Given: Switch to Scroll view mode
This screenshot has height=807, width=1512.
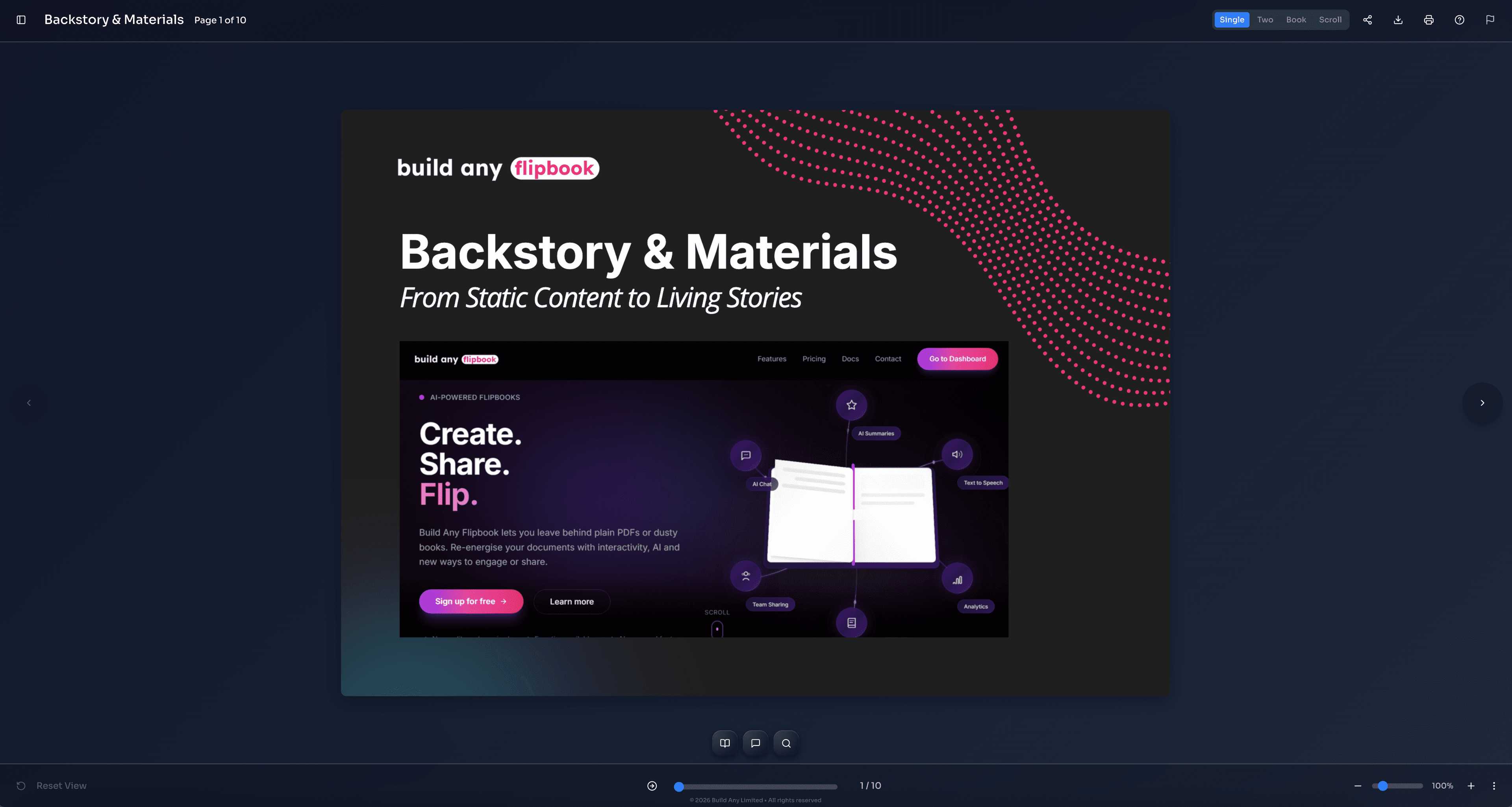Looking at the screenshot, I should pyautogui.click(x=1330, y=20).
